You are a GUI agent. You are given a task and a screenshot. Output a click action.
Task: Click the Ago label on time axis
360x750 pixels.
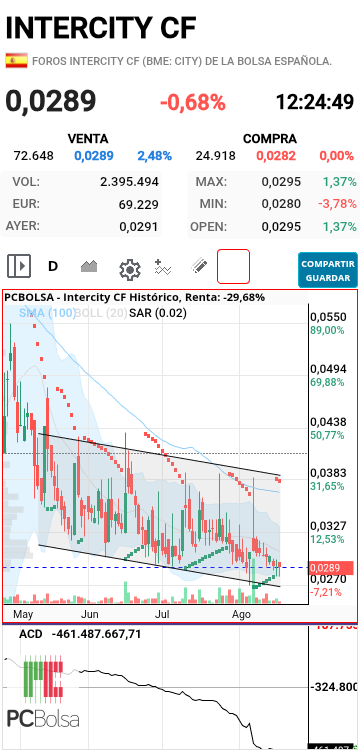241,614
